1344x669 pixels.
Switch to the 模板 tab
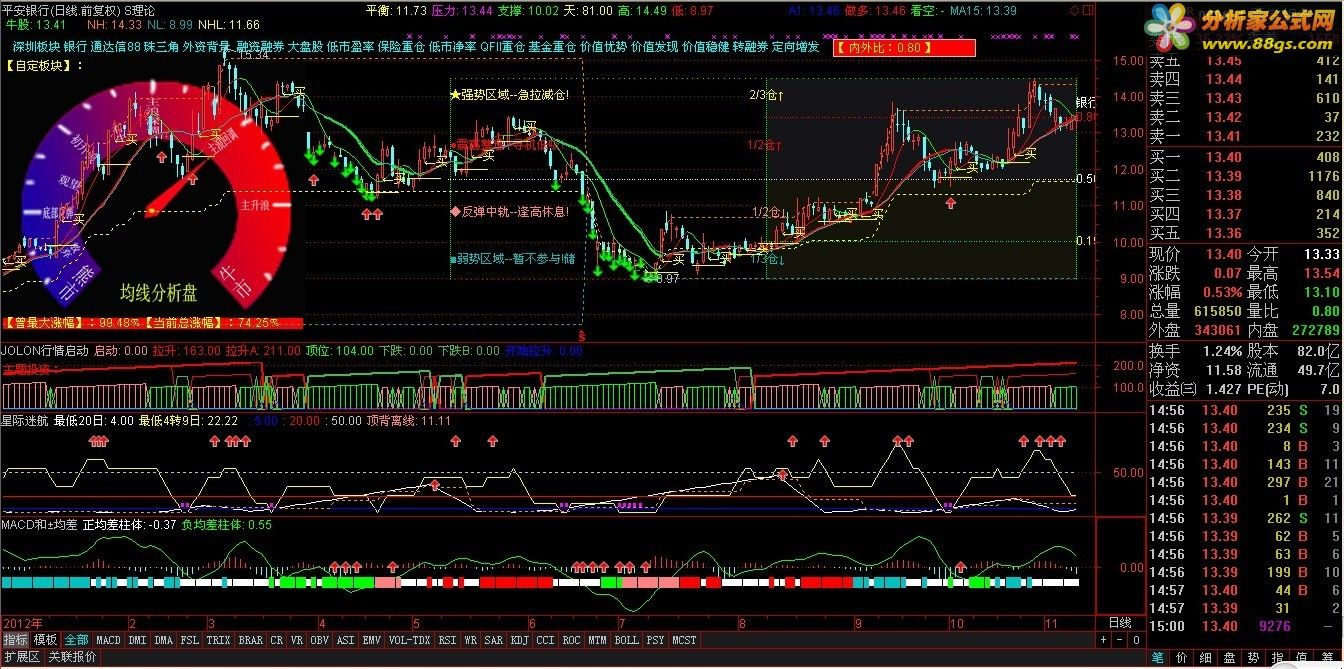(45, 640)
